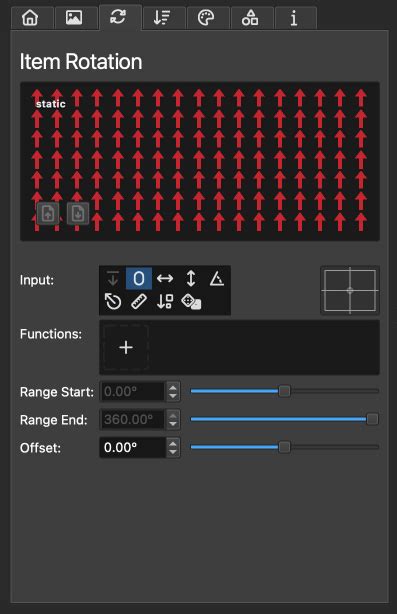The image size is (397, 614).
Task: Click the Item Rotation heading
Action: [81, 62]
